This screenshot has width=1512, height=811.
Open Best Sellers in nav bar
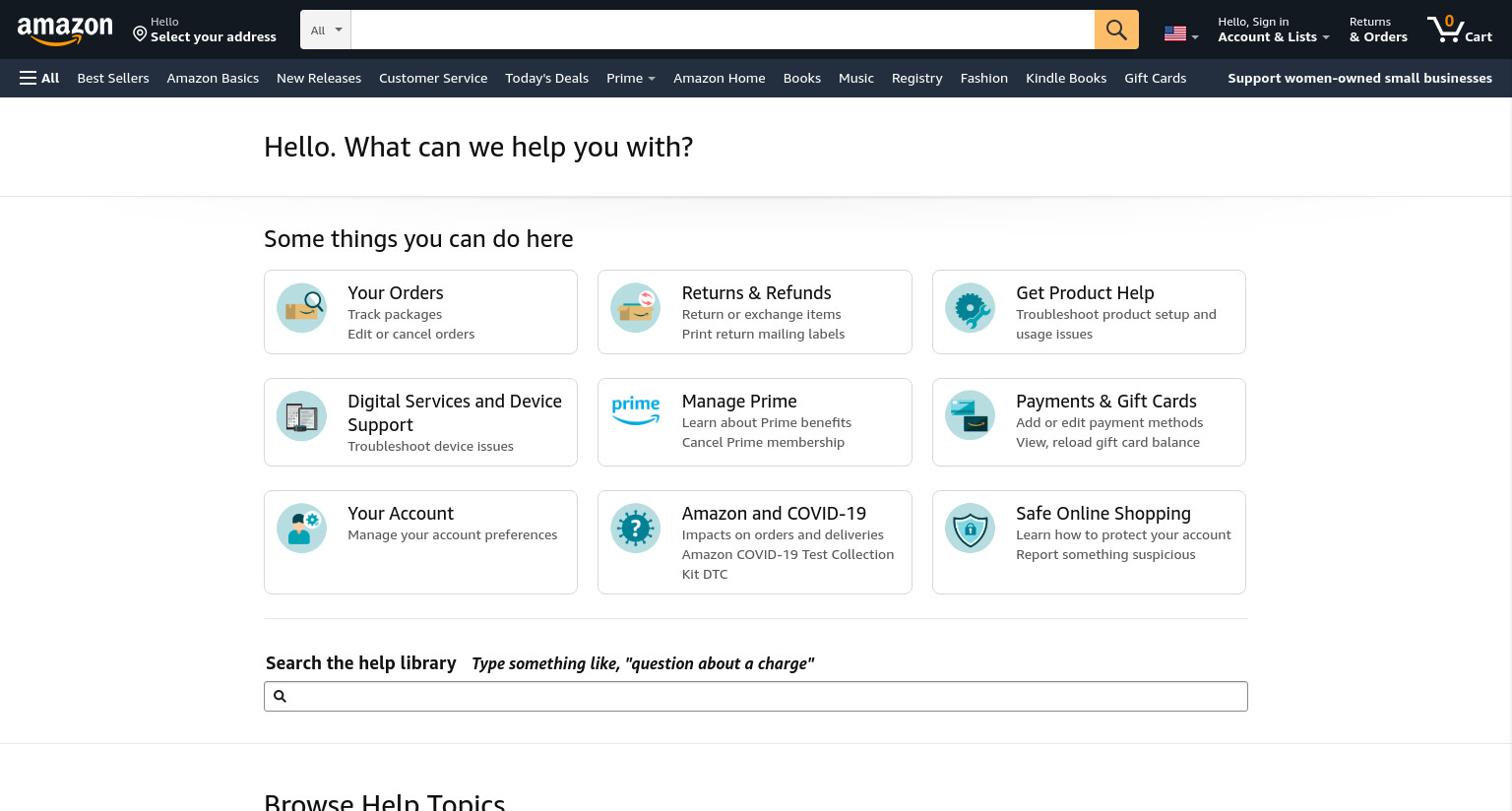click(x=113, y=78)
